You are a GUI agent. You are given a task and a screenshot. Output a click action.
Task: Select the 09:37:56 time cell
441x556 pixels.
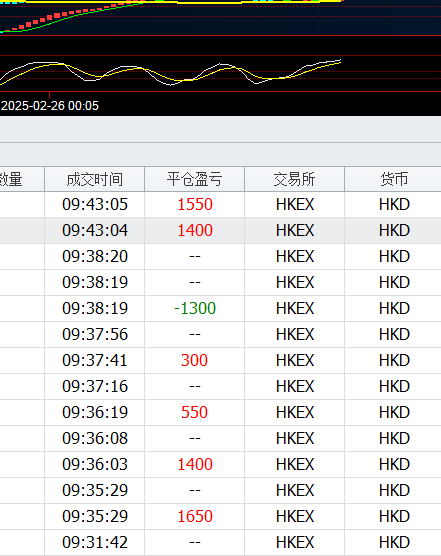pos(95,334)
